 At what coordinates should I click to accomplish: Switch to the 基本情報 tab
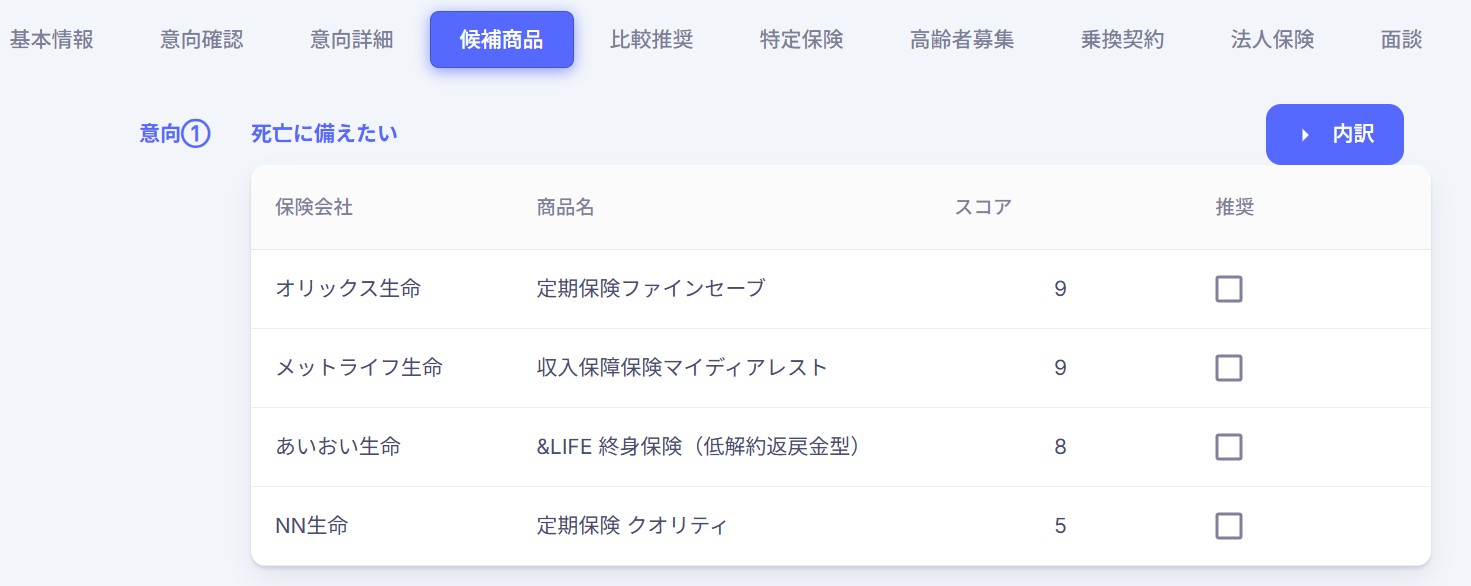[52, 39]
